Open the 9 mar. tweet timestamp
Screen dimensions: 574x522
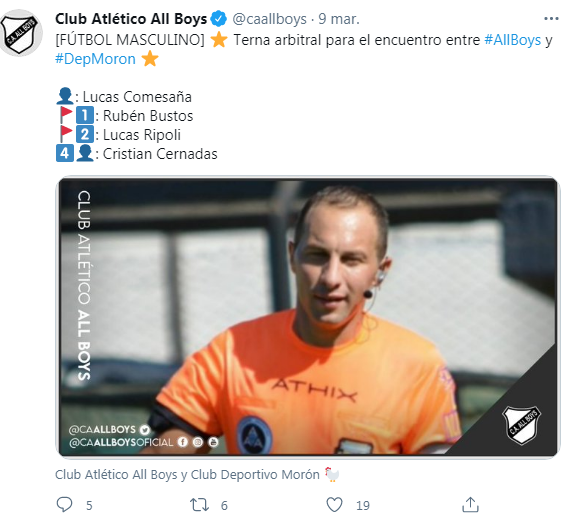pyautogui.click(x=339, y=19)
